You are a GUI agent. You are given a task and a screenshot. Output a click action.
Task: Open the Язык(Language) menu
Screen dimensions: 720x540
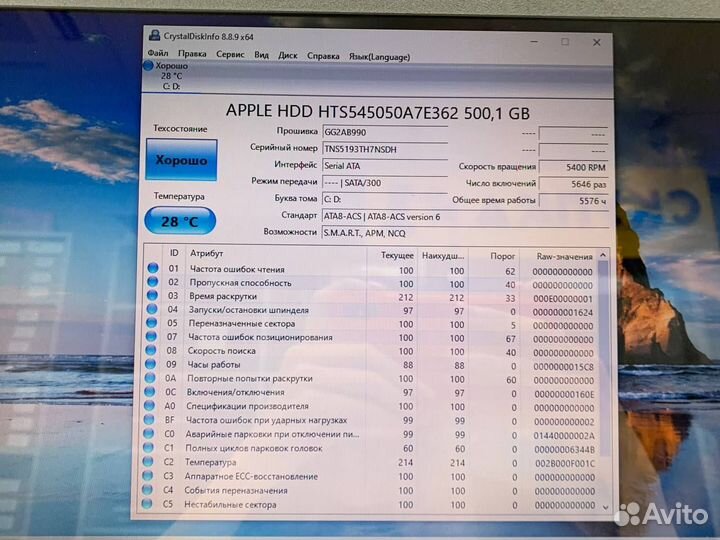[379, 57]
